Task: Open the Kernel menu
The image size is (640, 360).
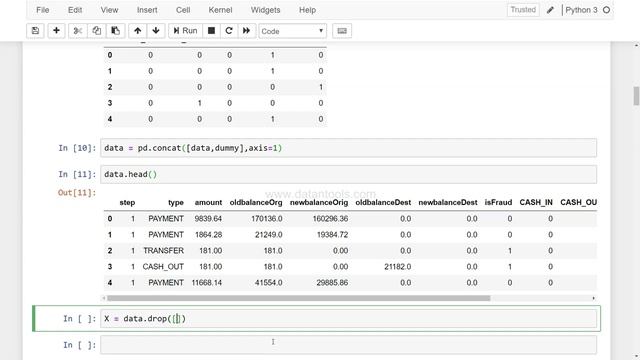Action: tap(220, 10)
